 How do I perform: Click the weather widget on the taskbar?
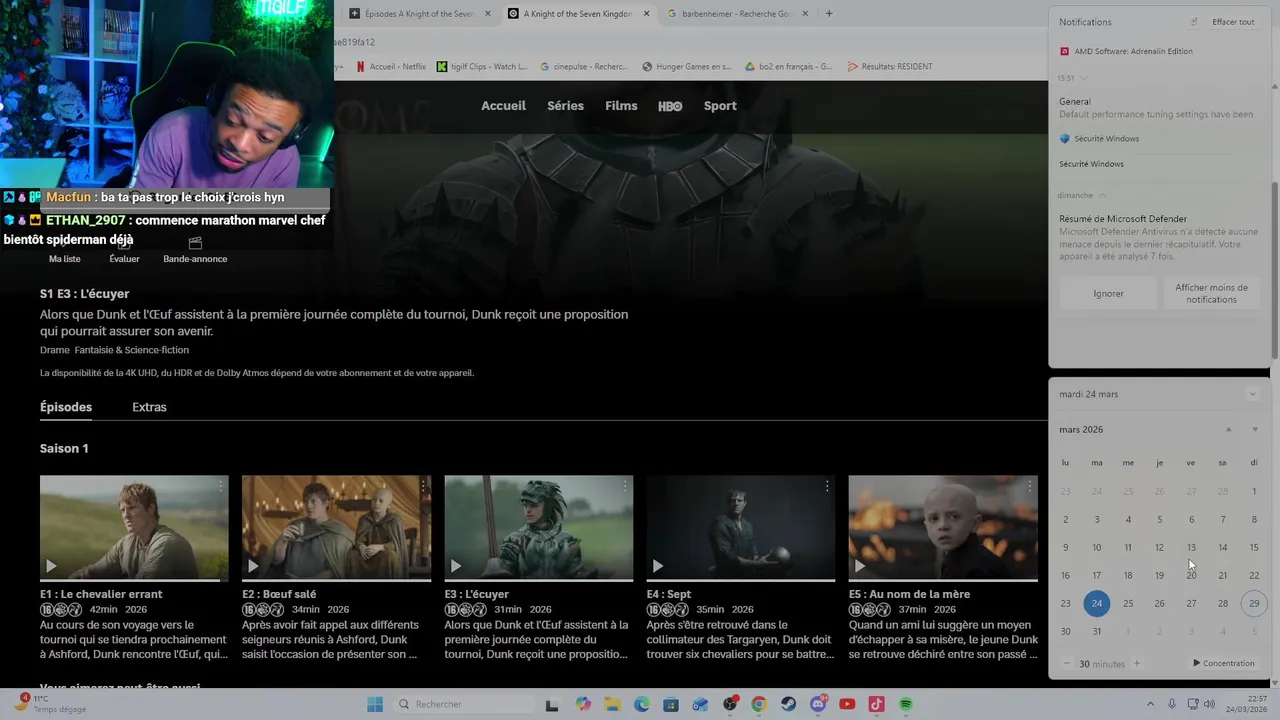click(x=50, y=704)
